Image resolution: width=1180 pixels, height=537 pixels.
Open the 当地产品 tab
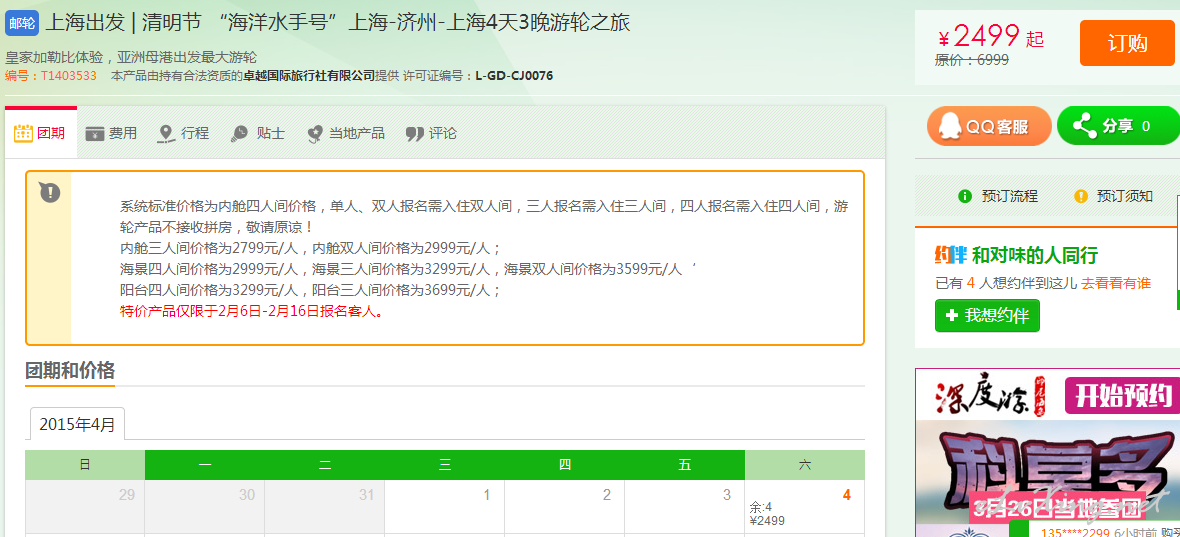pyautogui.click(x=346, y=133)
